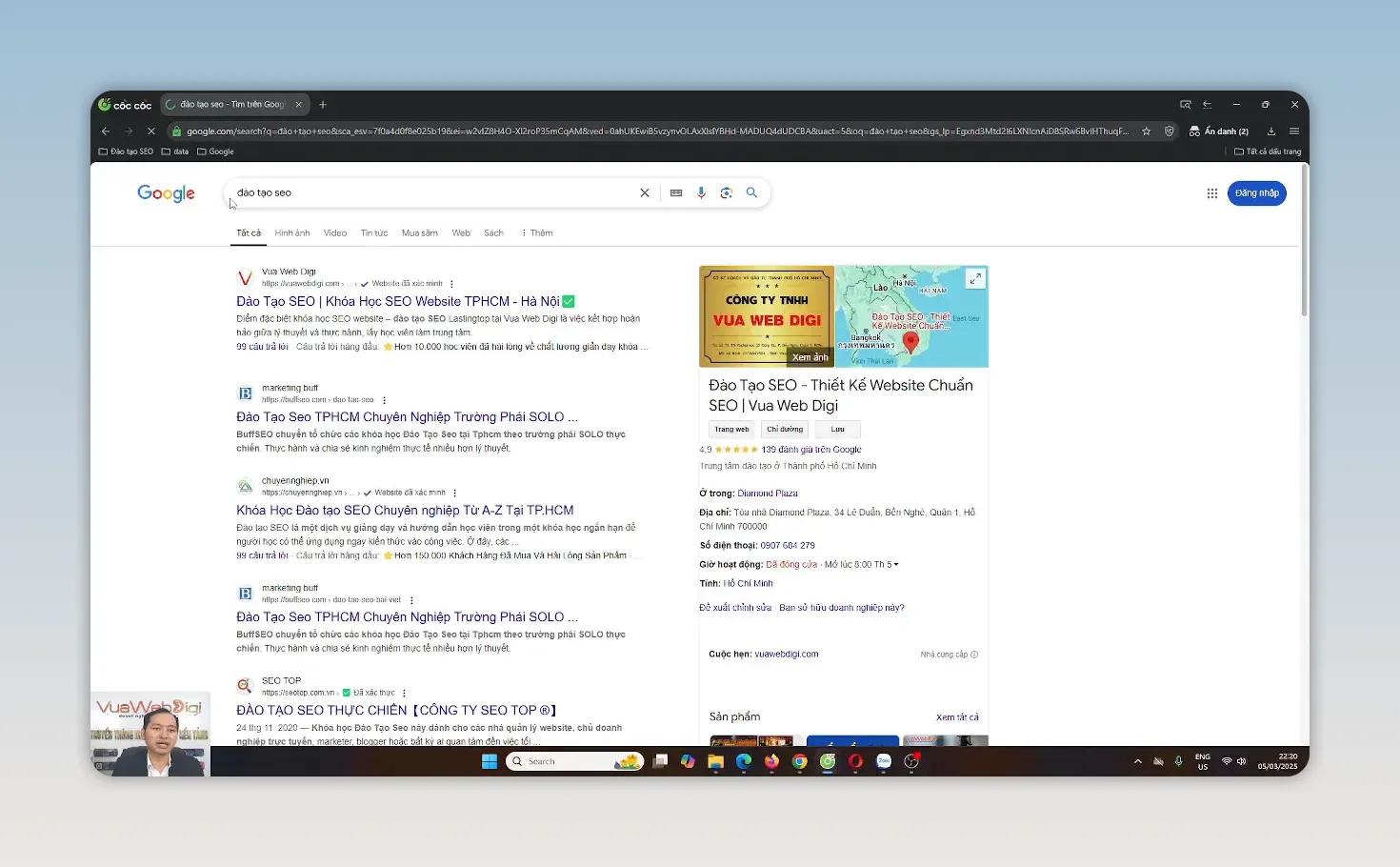Open options for the dao-tao-seo-bai-viet result
The image size is (1400, 867).
(x=411, y=600)
